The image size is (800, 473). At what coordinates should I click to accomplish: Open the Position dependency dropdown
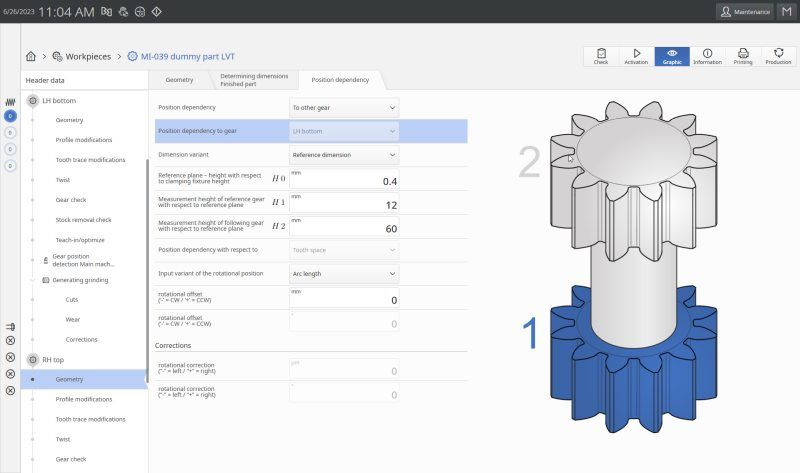[x=344, y=107]
